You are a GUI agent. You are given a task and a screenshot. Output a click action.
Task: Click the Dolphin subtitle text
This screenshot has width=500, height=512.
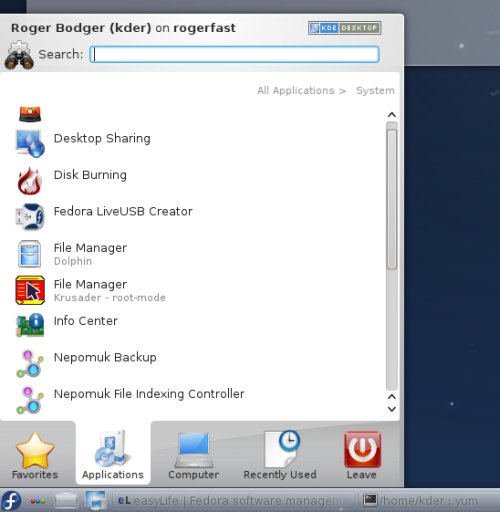[73, 261]
